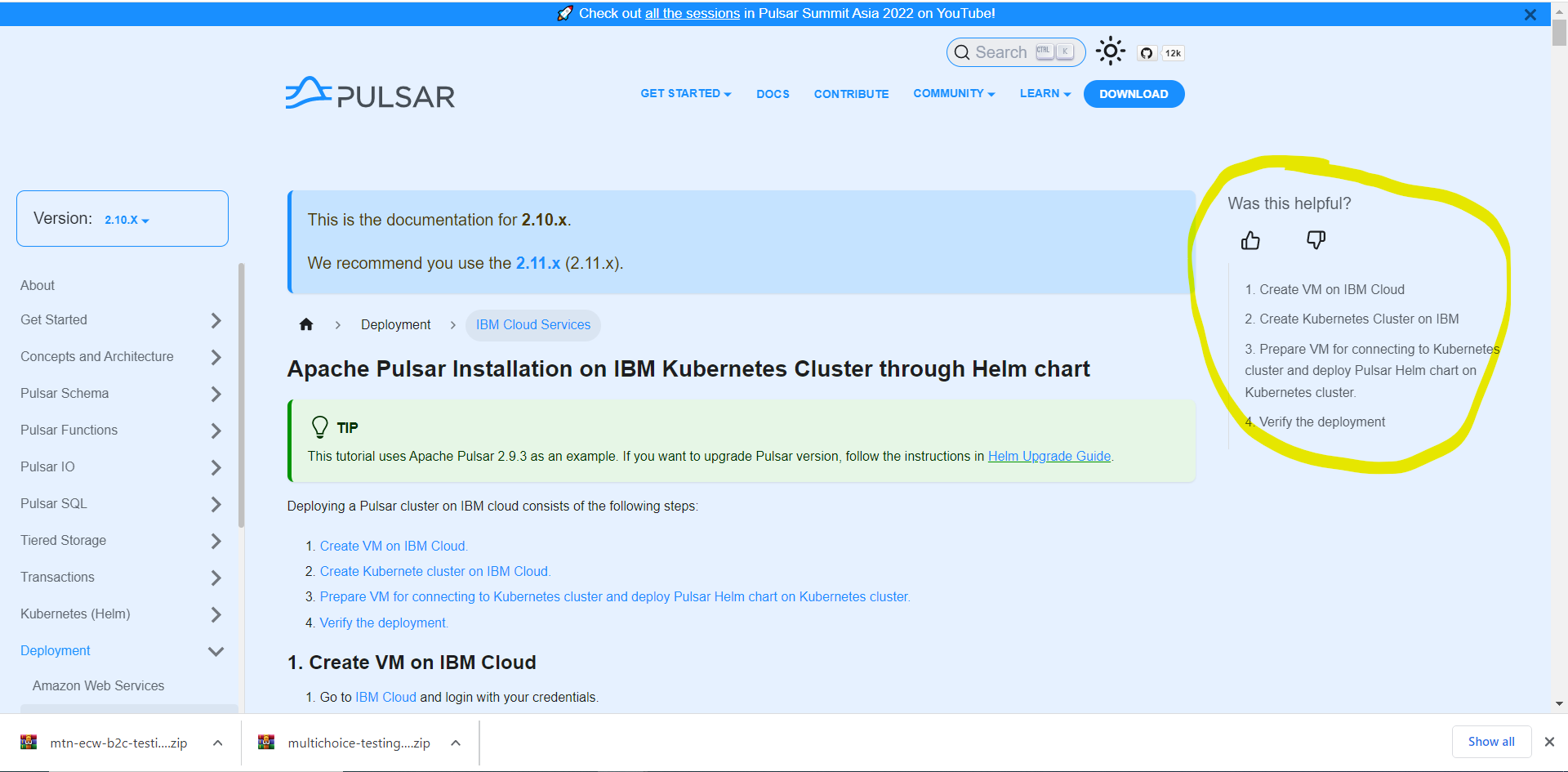1568x772 pixels.
Task: Click the Pulsar logo
Action: [370, 94]
